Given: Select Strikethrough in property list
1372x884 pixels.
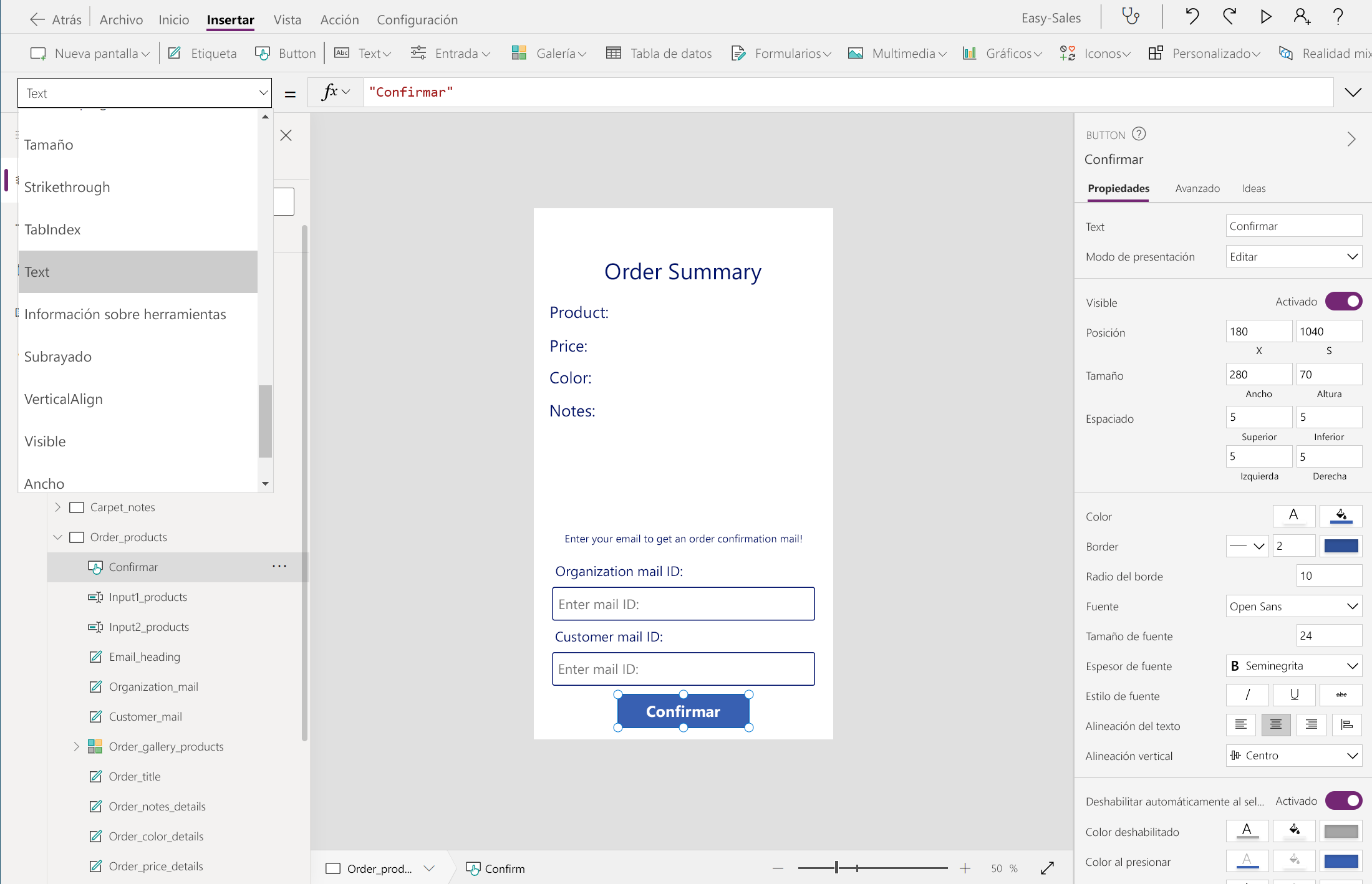Looking at the screenshot, I should click(138, 187).
